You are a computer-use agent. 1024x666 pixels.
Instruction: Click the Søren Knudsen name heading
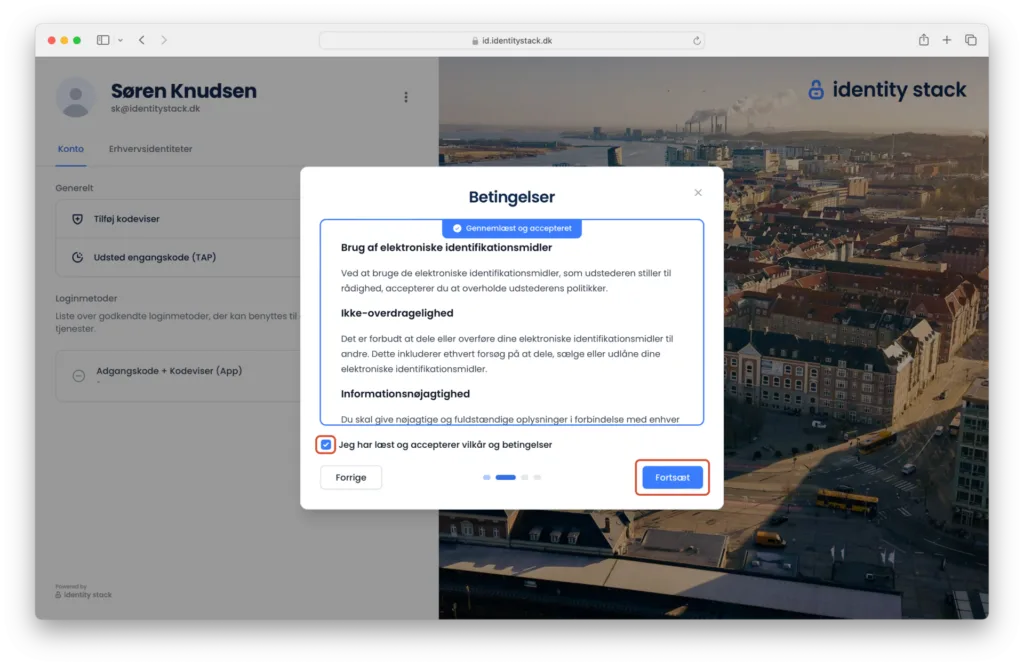184,91
